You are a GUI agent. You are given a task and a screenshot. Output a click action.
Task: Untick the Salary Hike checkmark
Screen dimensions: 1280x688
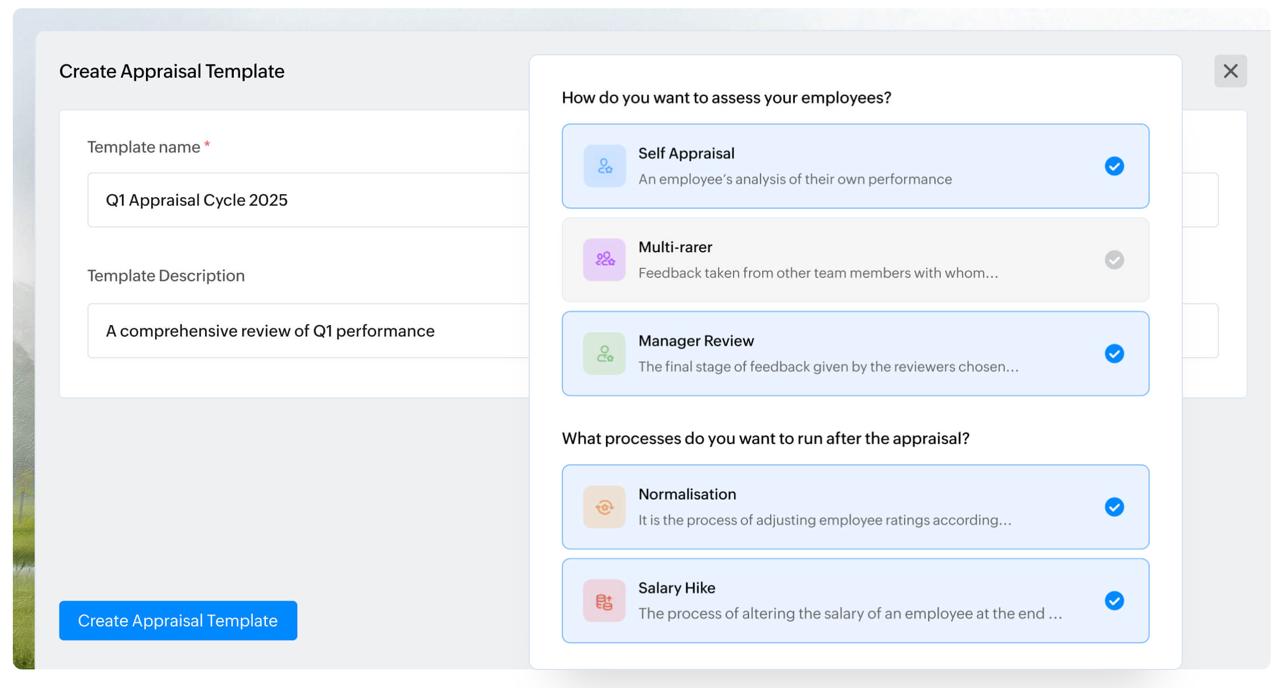coord(1114,601)
